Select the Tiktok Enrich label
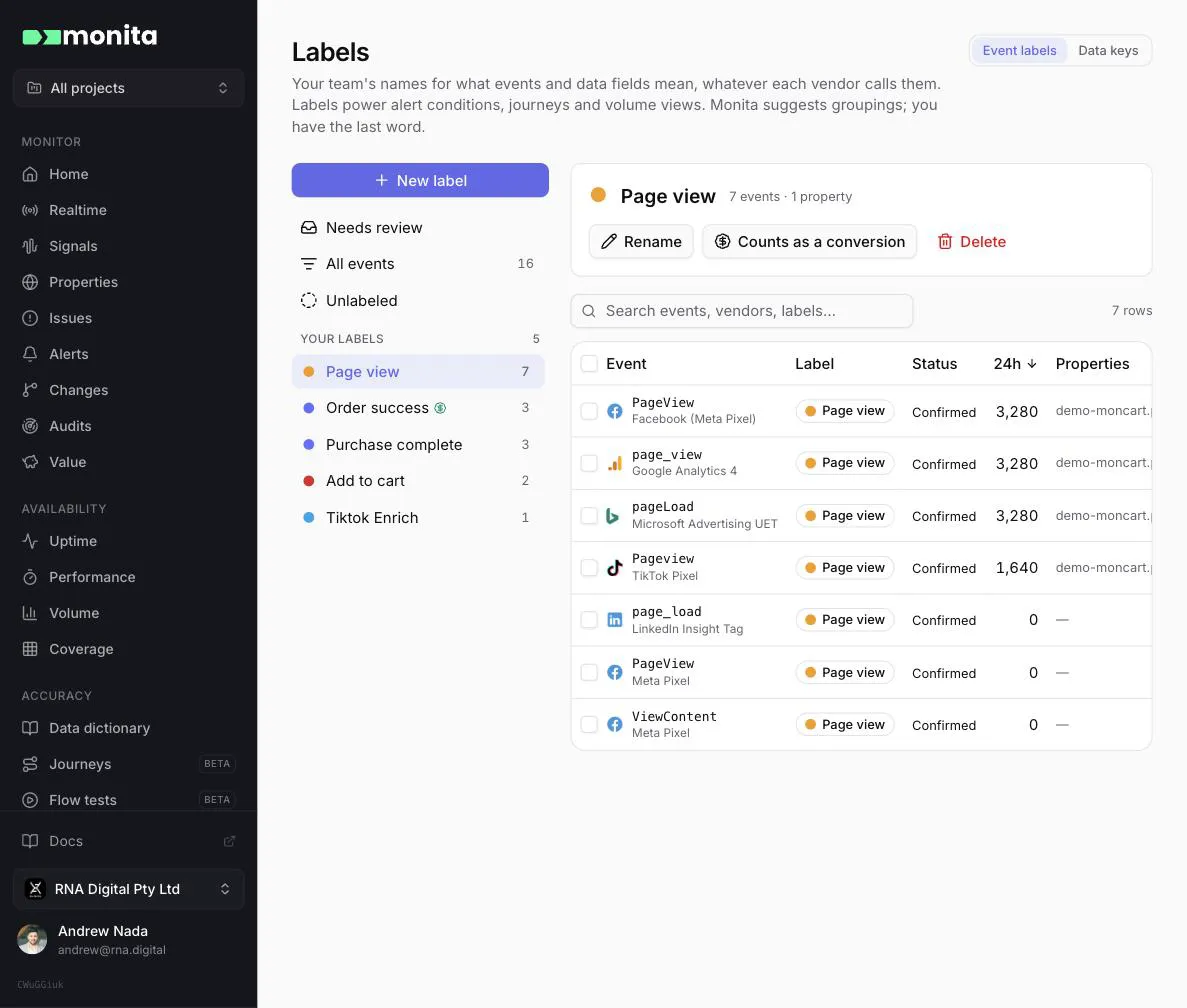 pyautogui.click(x=418, y=518)
